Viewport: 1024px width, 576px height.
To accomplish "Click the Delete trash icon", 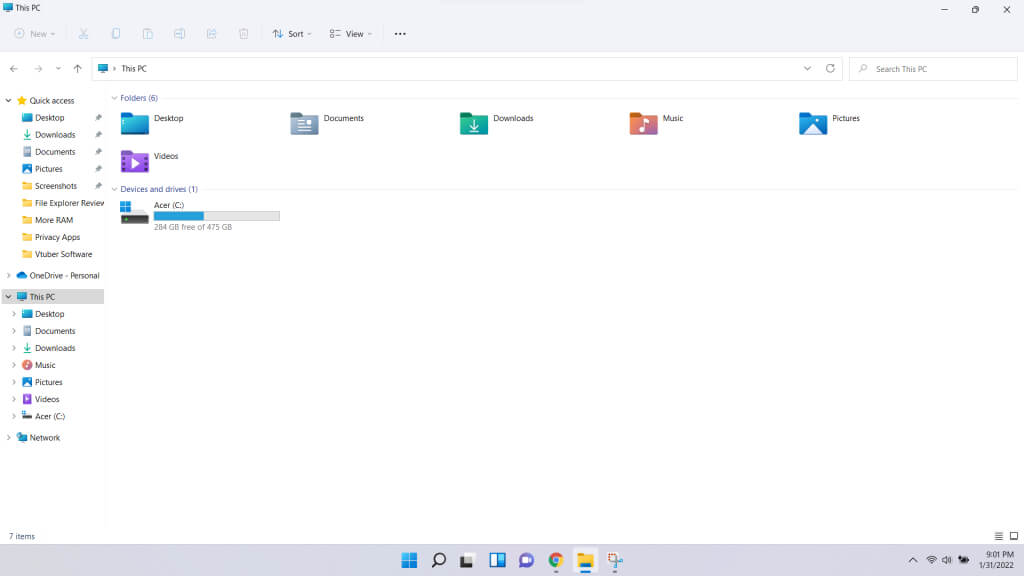I will point(243,34).
